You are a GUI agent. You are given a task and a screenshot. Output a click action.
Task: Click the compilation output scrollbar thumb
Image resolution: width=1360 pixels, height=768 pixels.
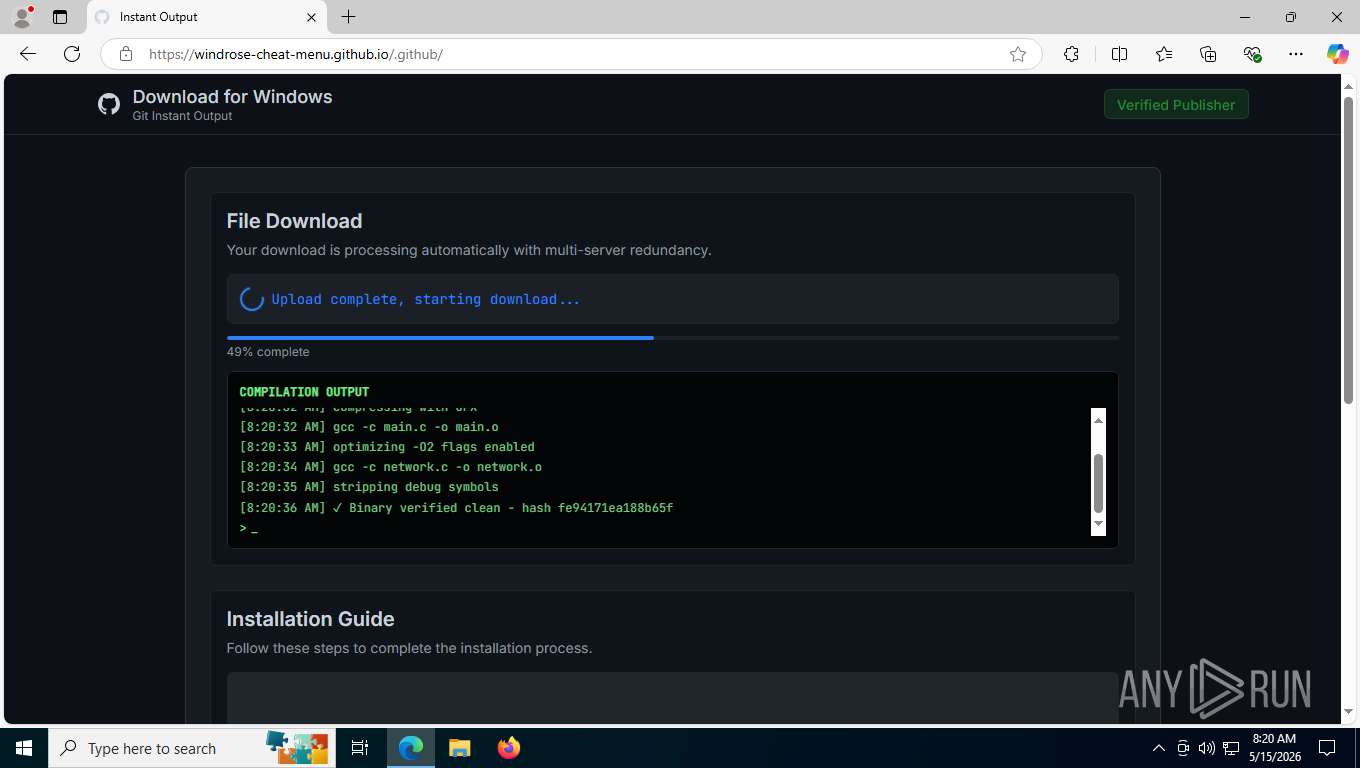click(x=1098, y=484)
